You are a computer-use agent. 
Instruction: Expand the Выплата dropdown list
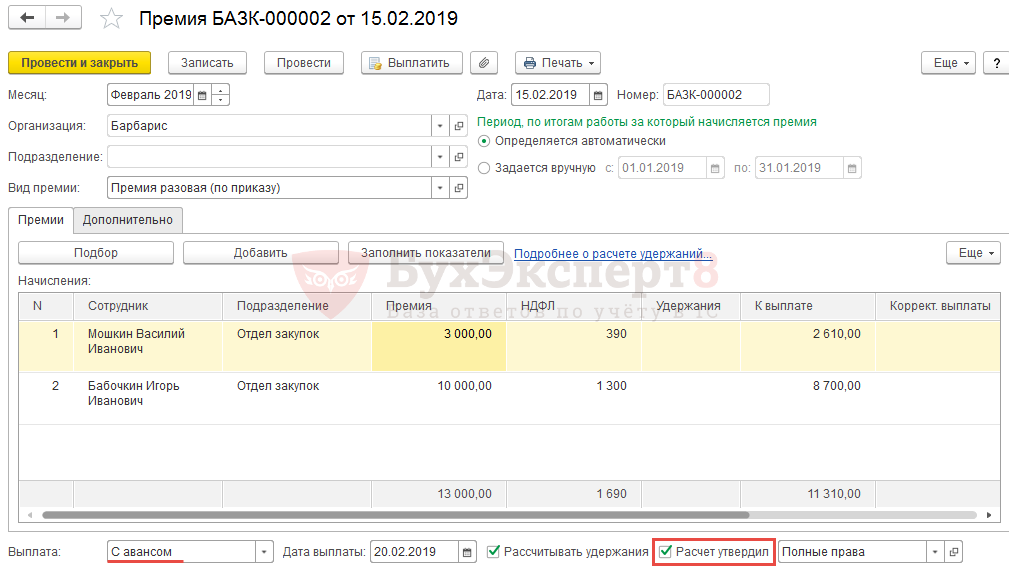tap(264, 552)
